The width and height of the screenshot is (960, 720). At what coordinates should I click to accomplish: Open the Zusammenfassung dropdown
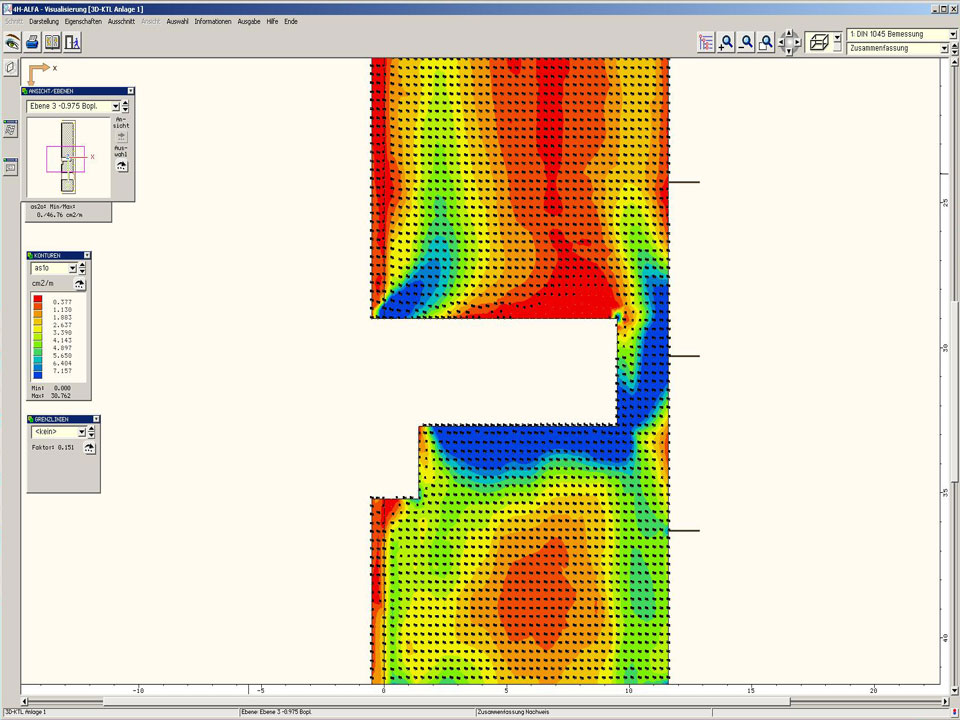coord(943,47)
